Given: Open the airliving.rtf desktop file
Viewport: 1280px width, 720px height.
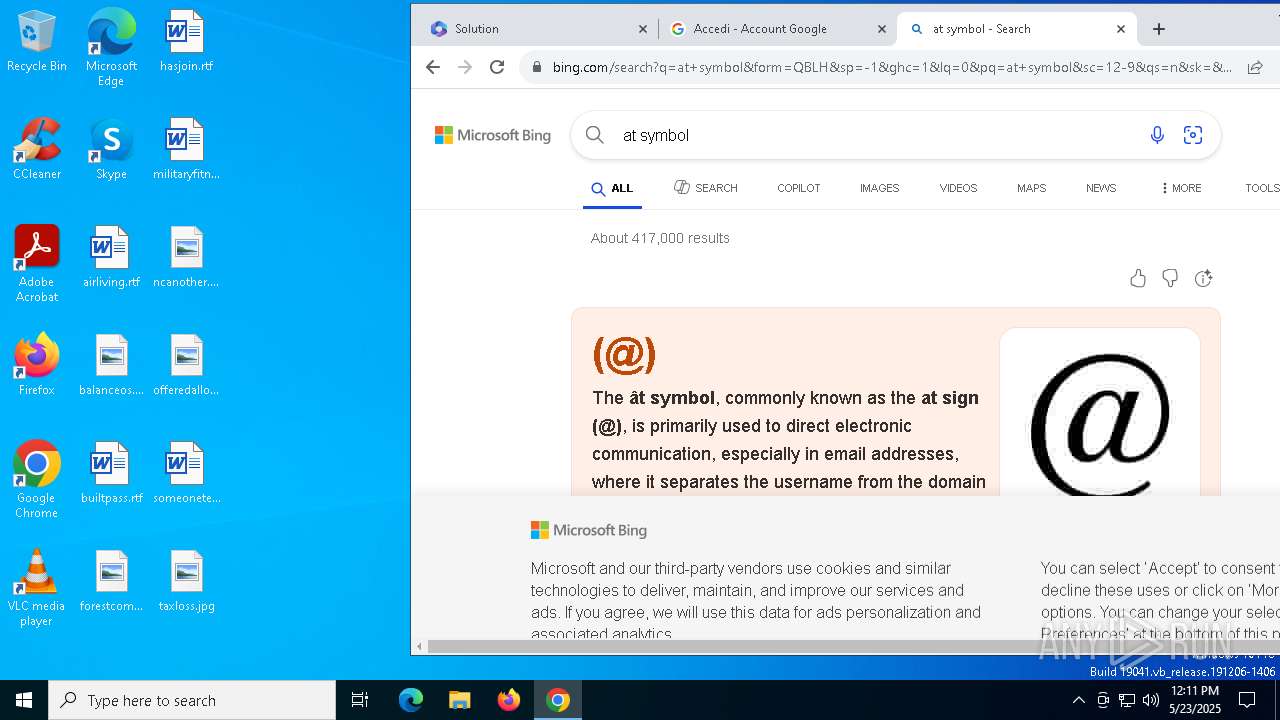Looking at the screenshot, I should coord(111,258).
